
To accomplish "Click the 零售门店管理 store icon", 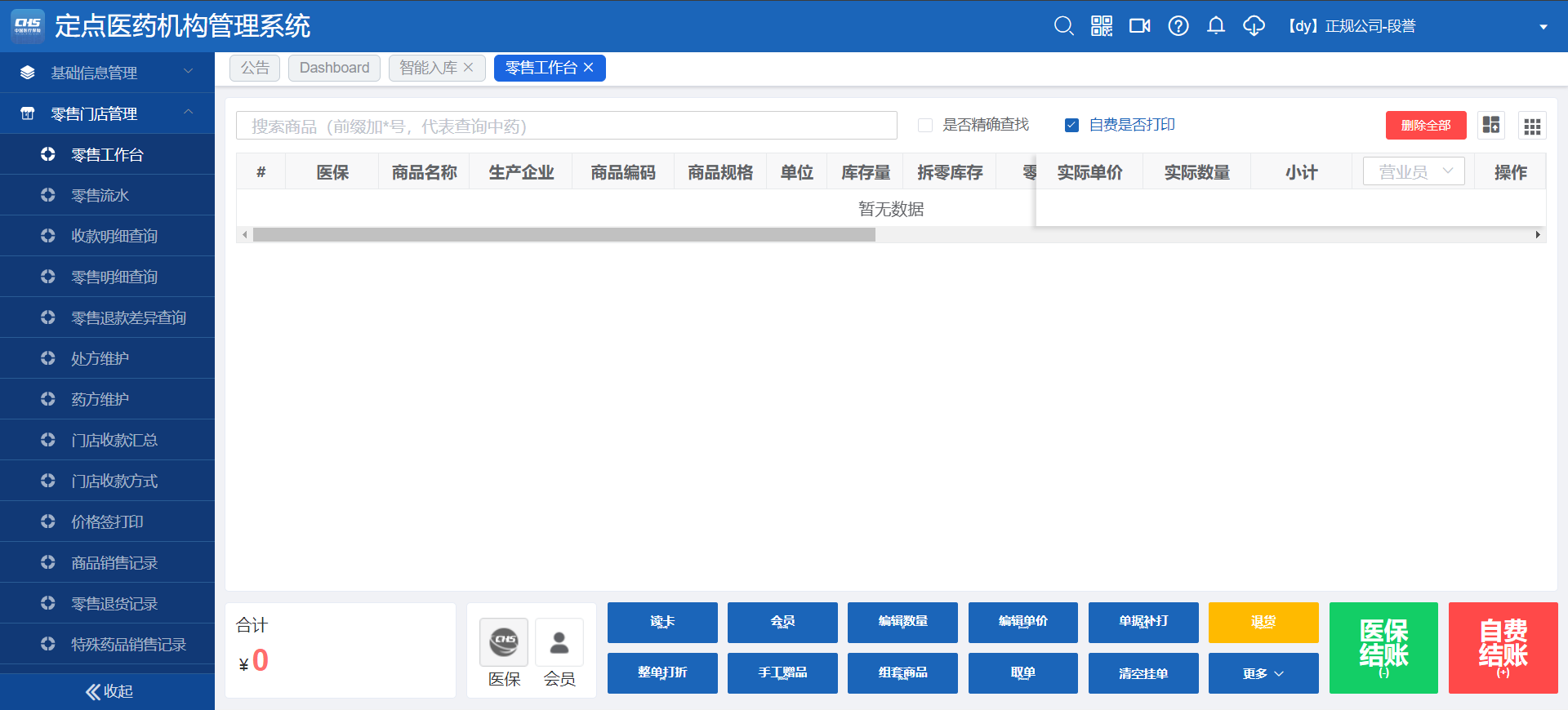I will tap(28, 113).
